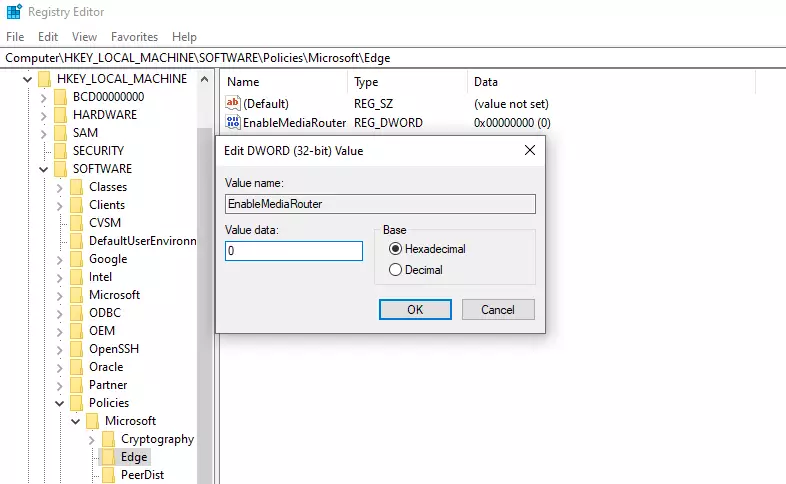Open the View menu
Screen dimensions: 786x484
tap(84, 37)
